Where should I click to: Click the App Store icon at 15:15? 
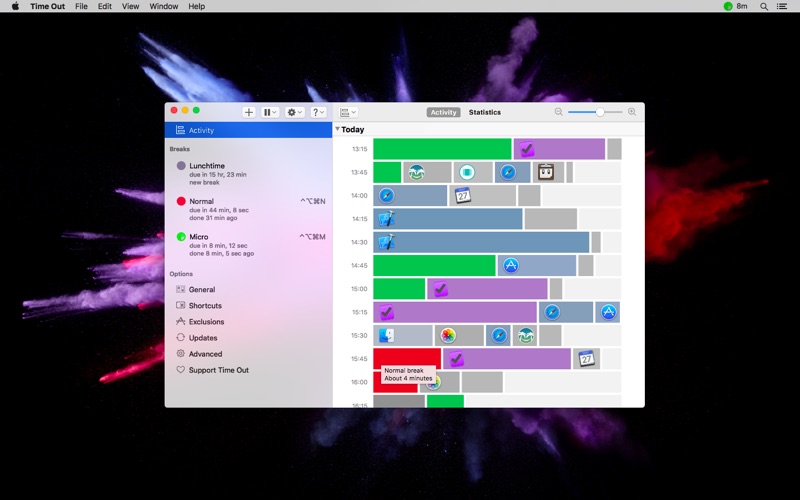tap(608, 312)
